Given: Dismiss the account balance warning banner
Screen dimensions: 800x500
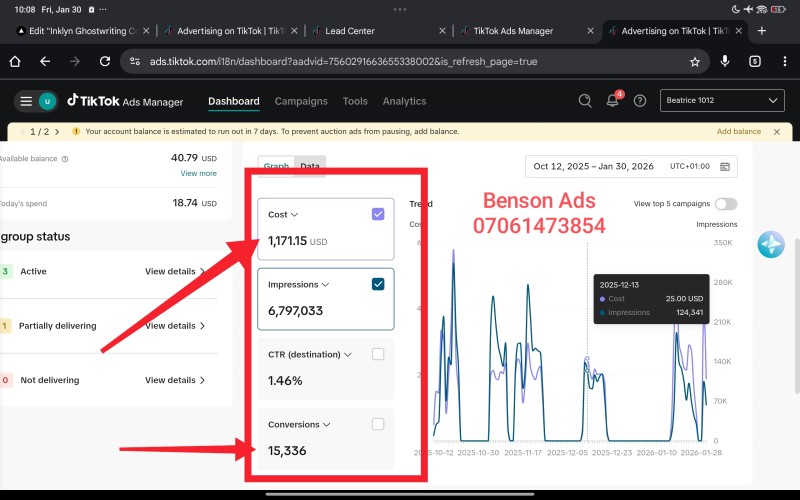Looking at the screenshot, I should pyautogui.click(x=777, y=132).
